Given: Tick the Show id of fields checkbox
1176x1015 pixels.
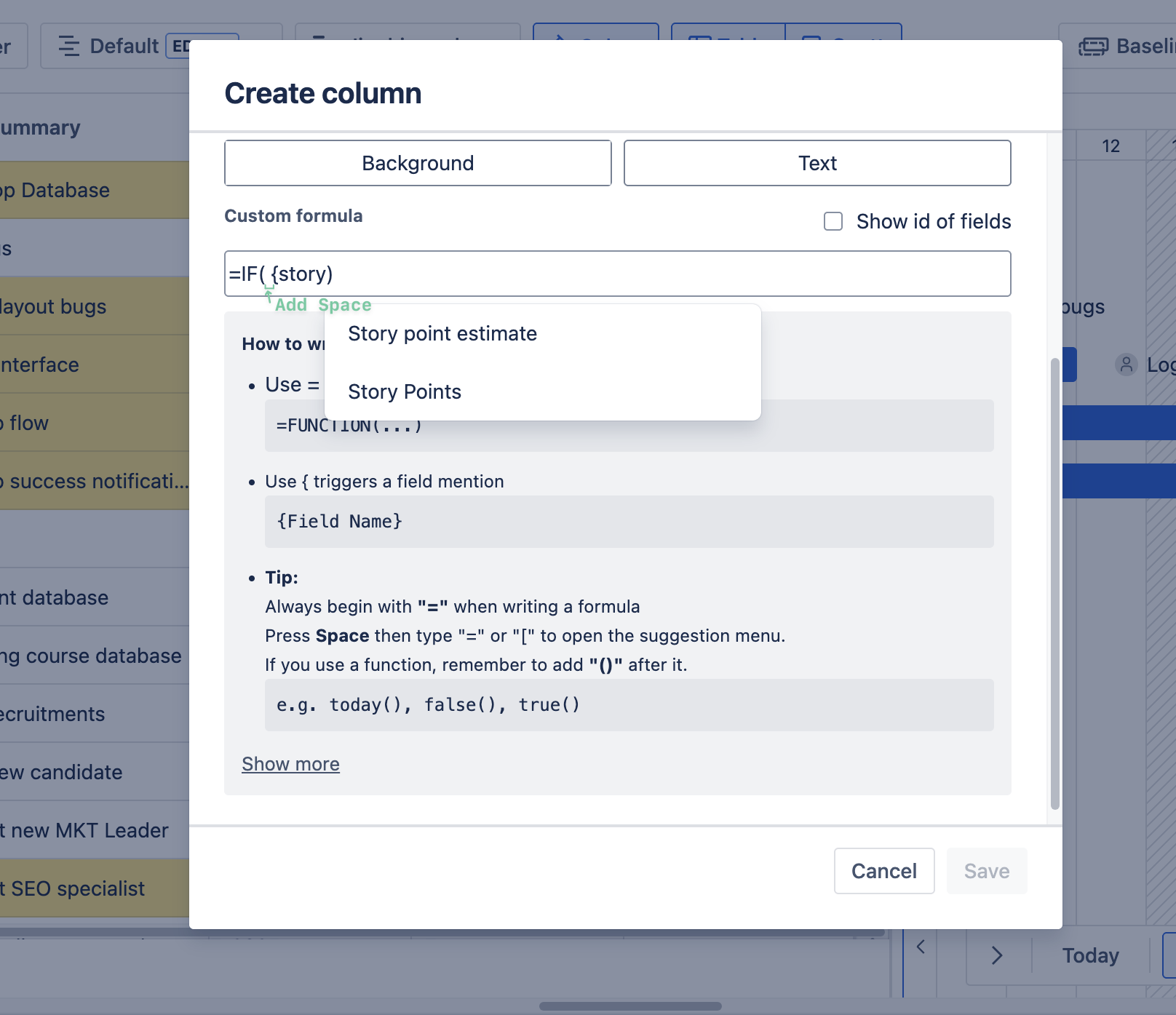Looking at the screenshot, I should coord(833,221).
